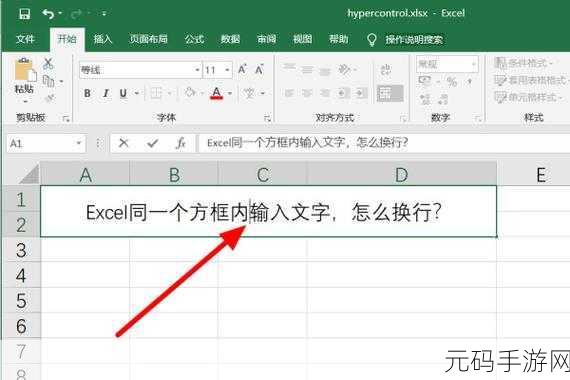570x380 pixels.
Task: Expand the font color dropdown arrow
Action: pos(230,93)
